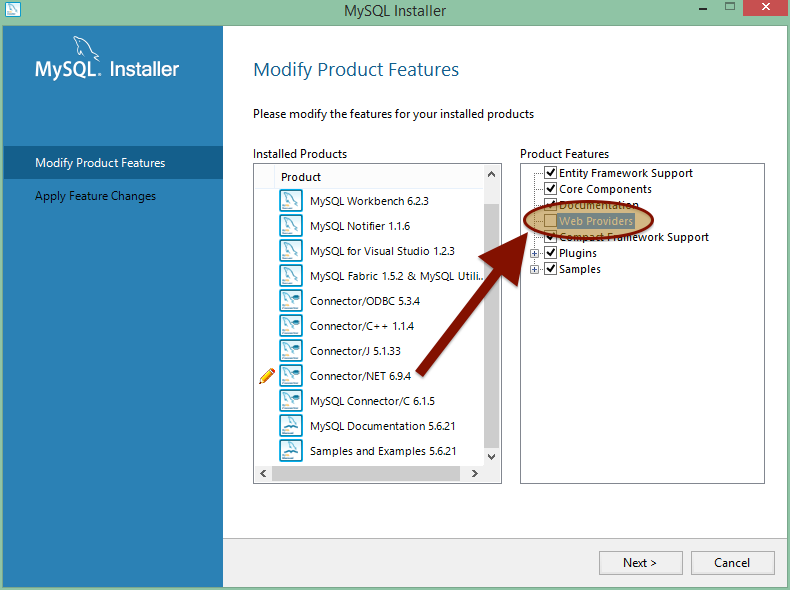Toggle the Plugins feature checkbox
The width and height of the screenshot is (790, 590).
coord(550,253)
